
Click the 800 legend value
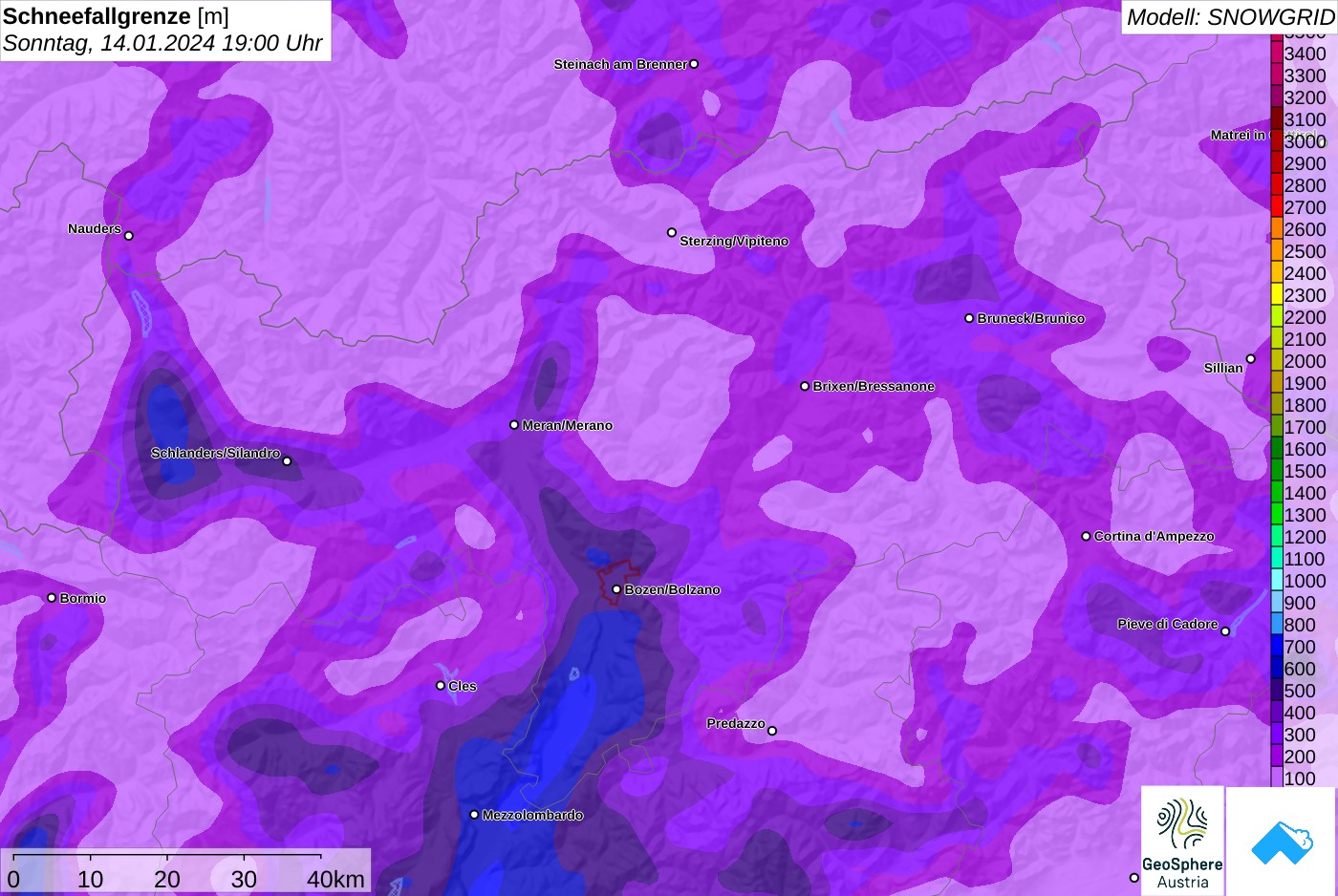(x=1300, y=625)
